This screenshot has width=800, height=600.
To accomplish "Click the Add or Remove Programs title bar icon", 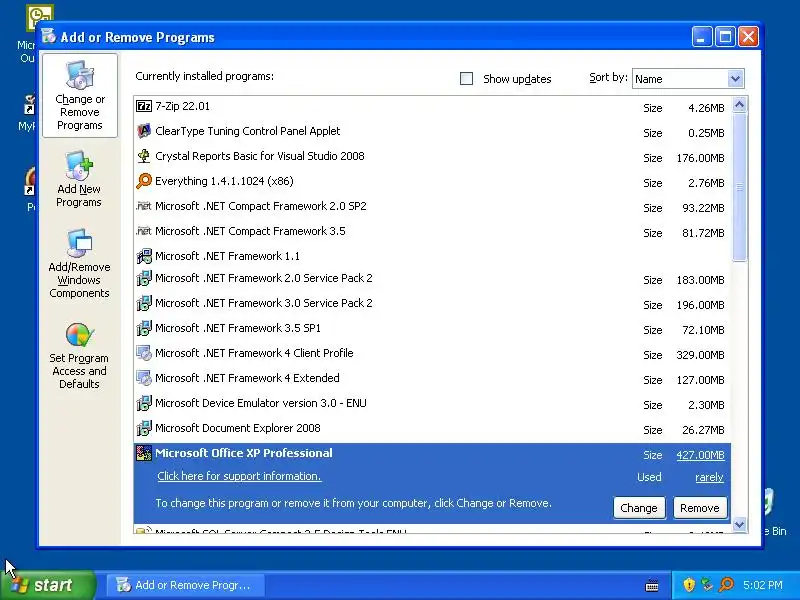I will tap(49, 36).
